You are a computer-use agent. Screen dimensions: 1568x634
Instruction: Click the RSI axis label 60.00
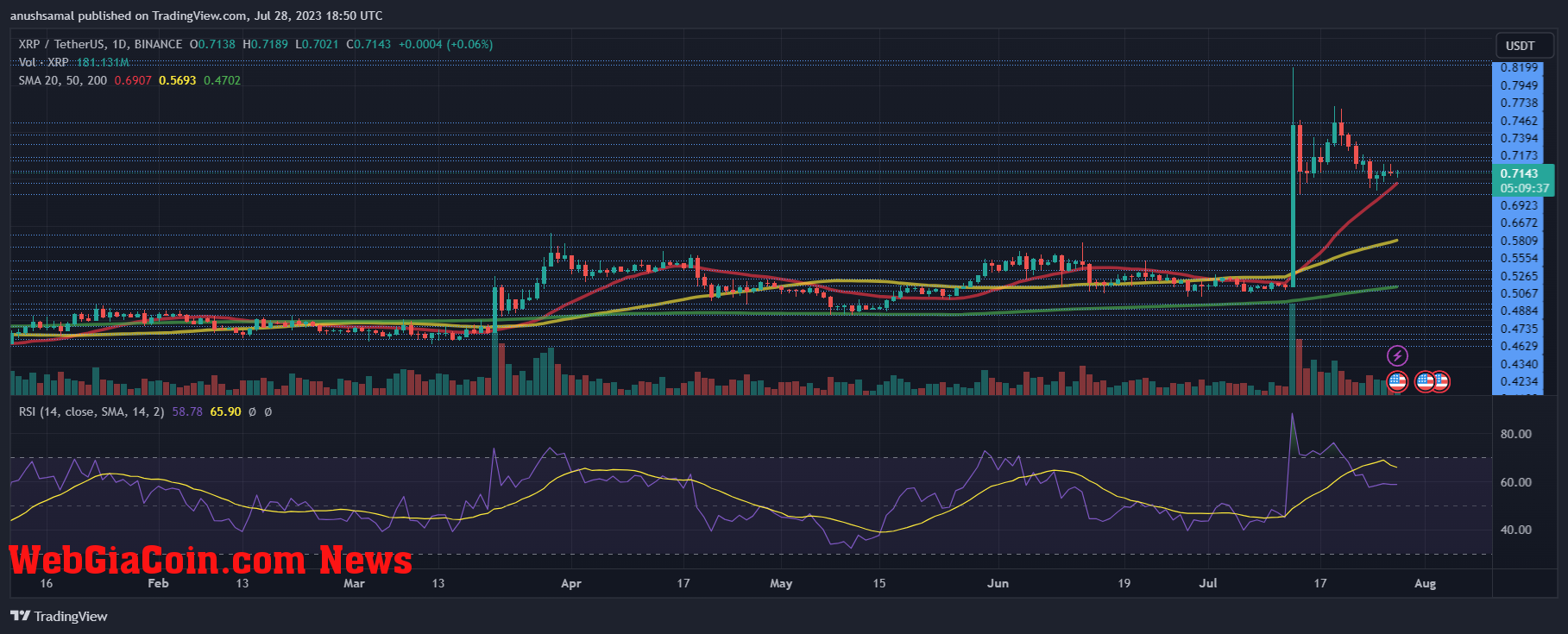(x=1515, y=482)
